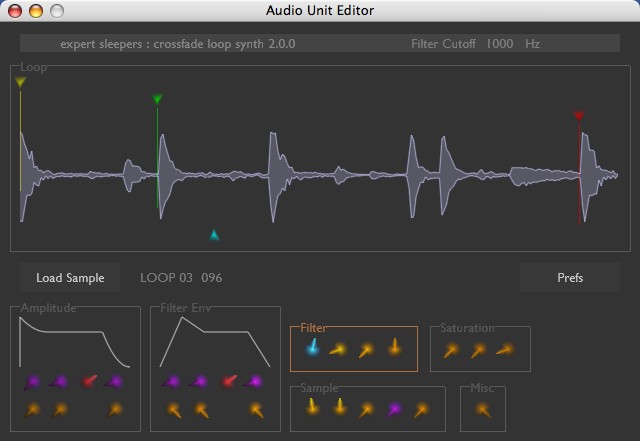Click the Filter Cutoff 1000 Hz readout

tap(475, 44)
